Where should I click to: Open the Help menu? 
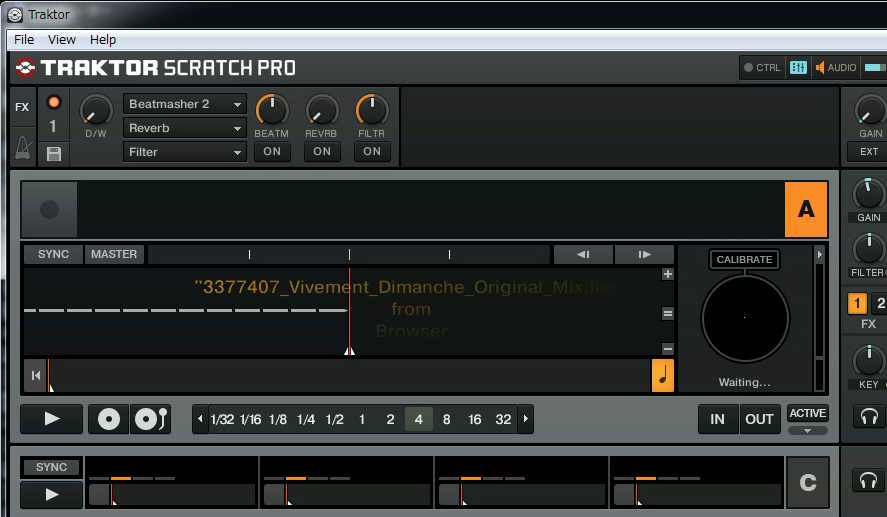click(x=103, y=40)
